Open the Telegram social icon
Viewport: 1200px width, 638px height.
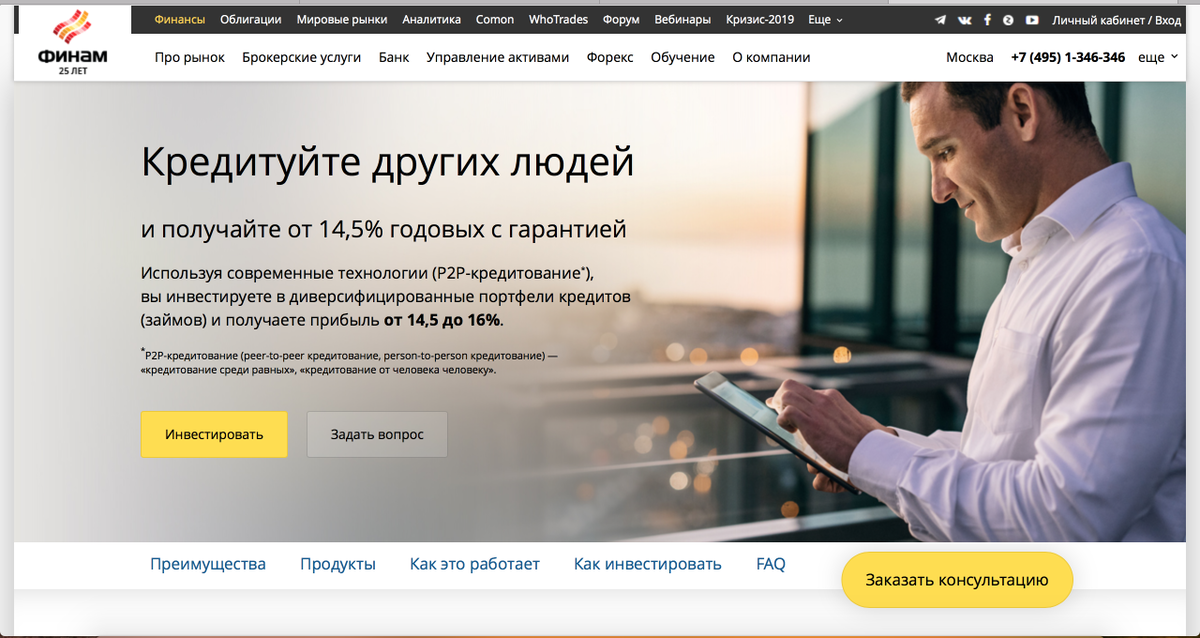940,19
